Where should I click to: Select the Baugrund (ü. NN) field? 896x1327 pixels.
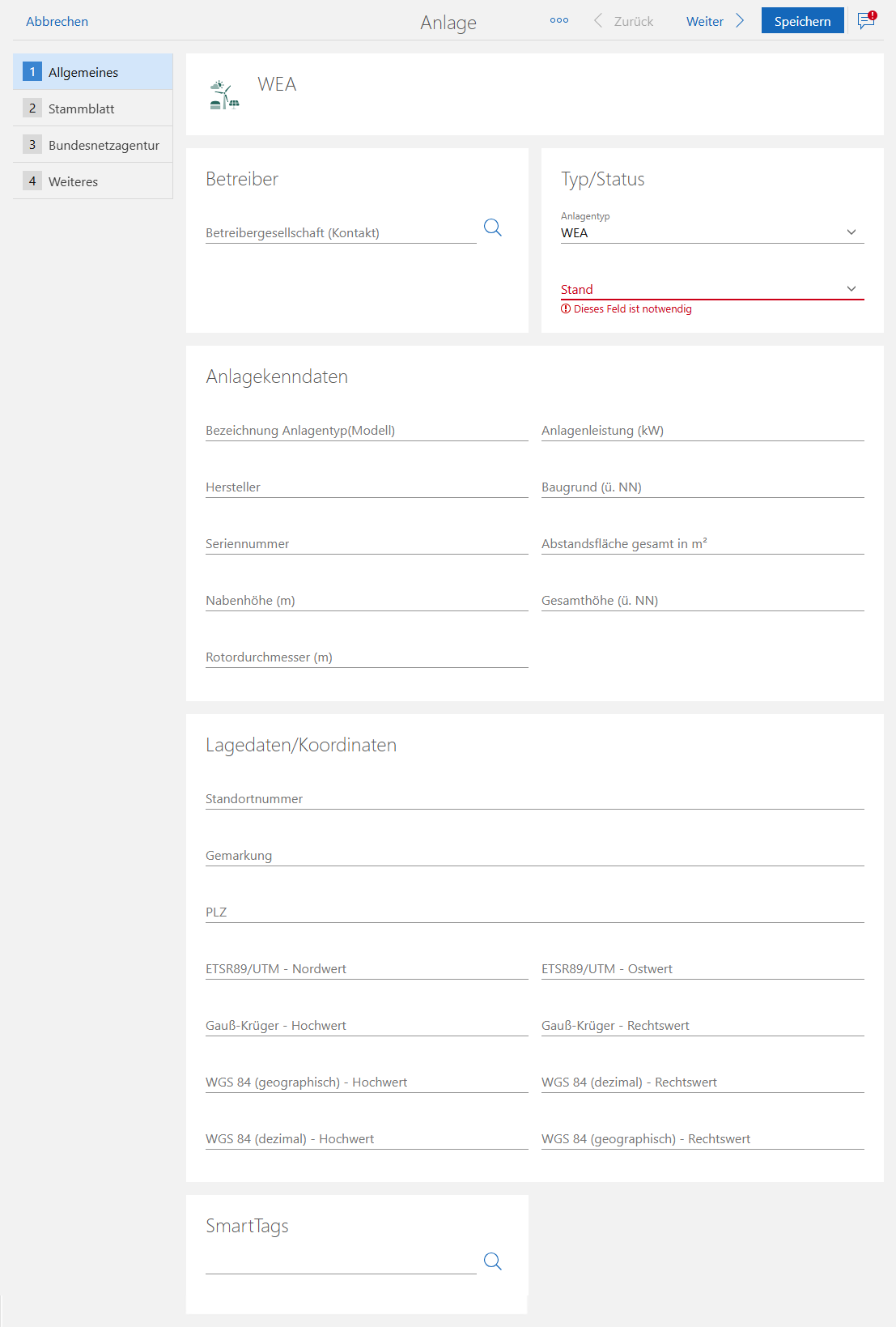point(703,487)
